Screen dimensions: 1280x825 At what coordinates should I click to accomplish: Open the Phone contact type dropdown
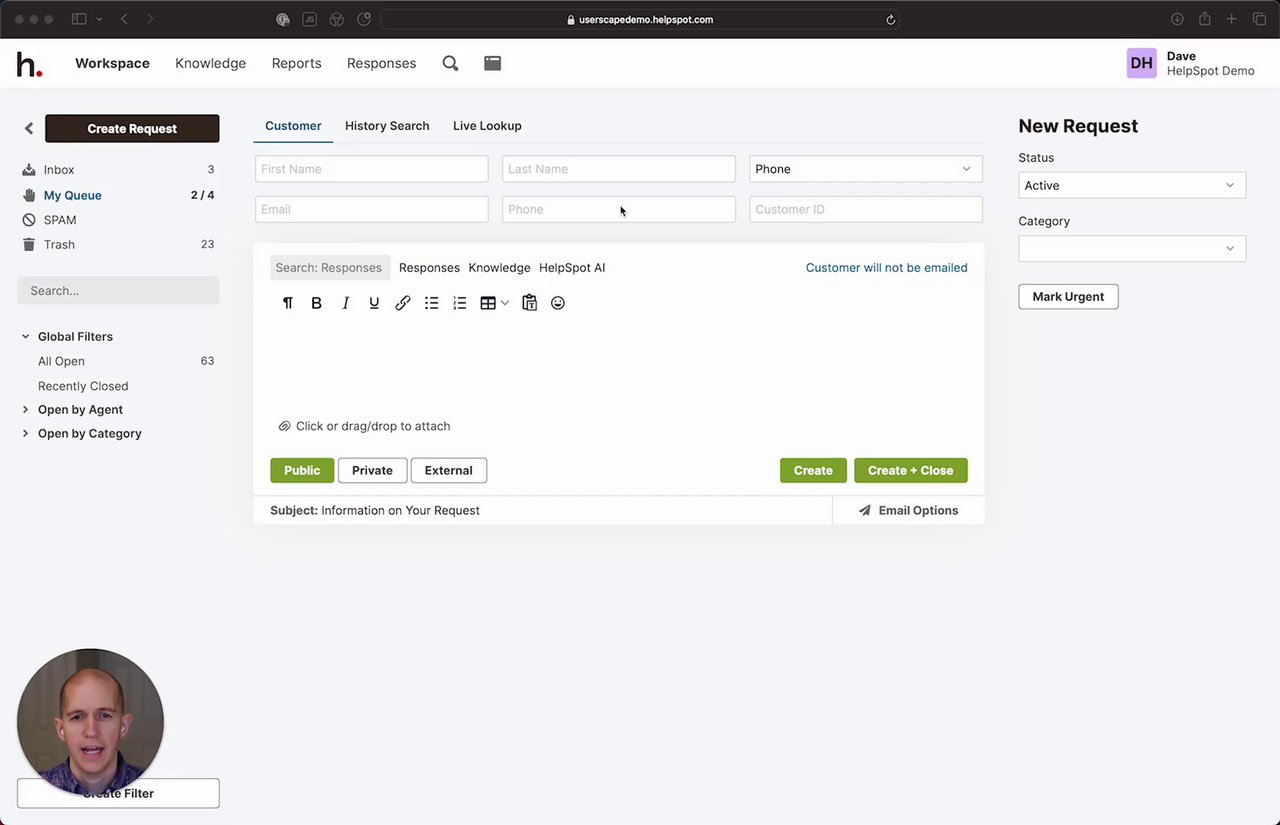coord(866,169)
